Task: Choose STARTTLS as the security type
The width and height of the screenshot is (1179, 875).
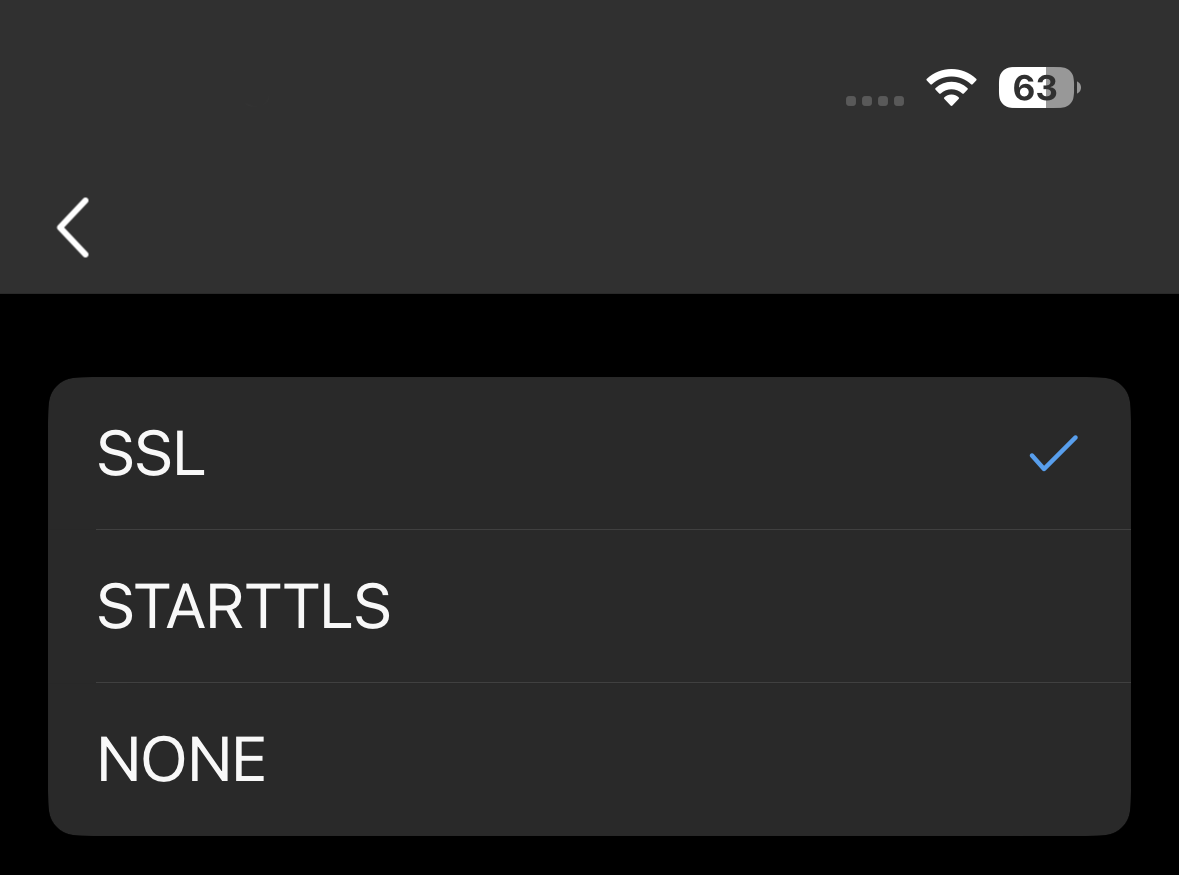Action: pos(590,607)
